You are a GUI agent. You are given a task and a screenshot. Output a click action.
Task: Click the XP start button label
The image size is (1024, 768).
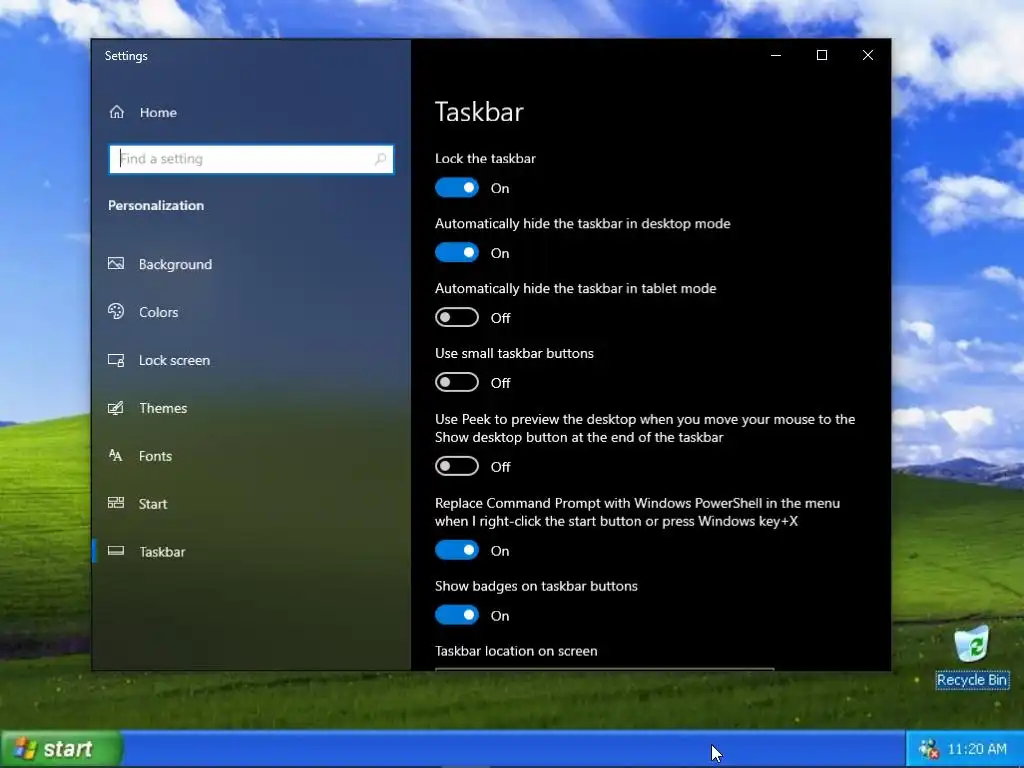(67, 749)
